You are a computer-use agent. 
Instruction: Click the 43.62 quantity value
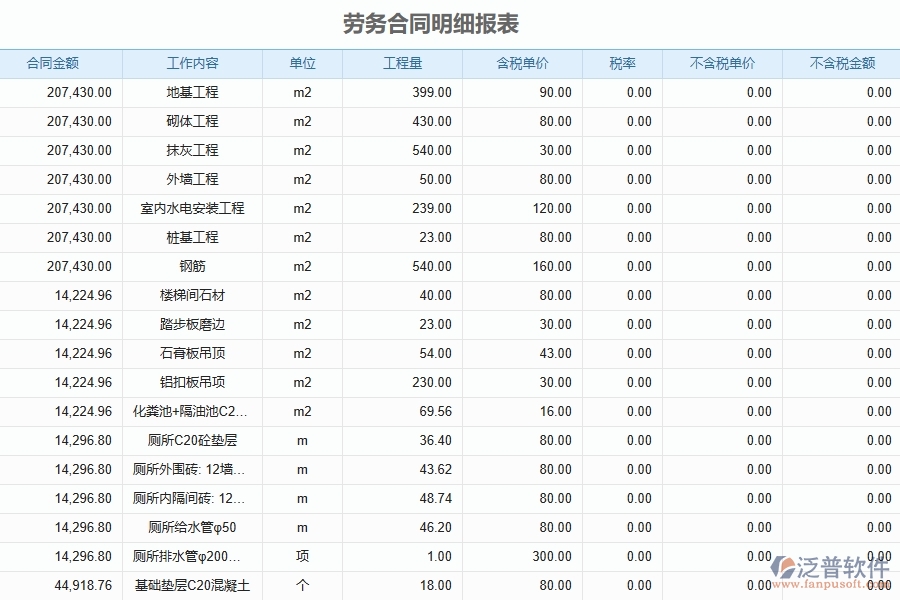tap(436, 469)
